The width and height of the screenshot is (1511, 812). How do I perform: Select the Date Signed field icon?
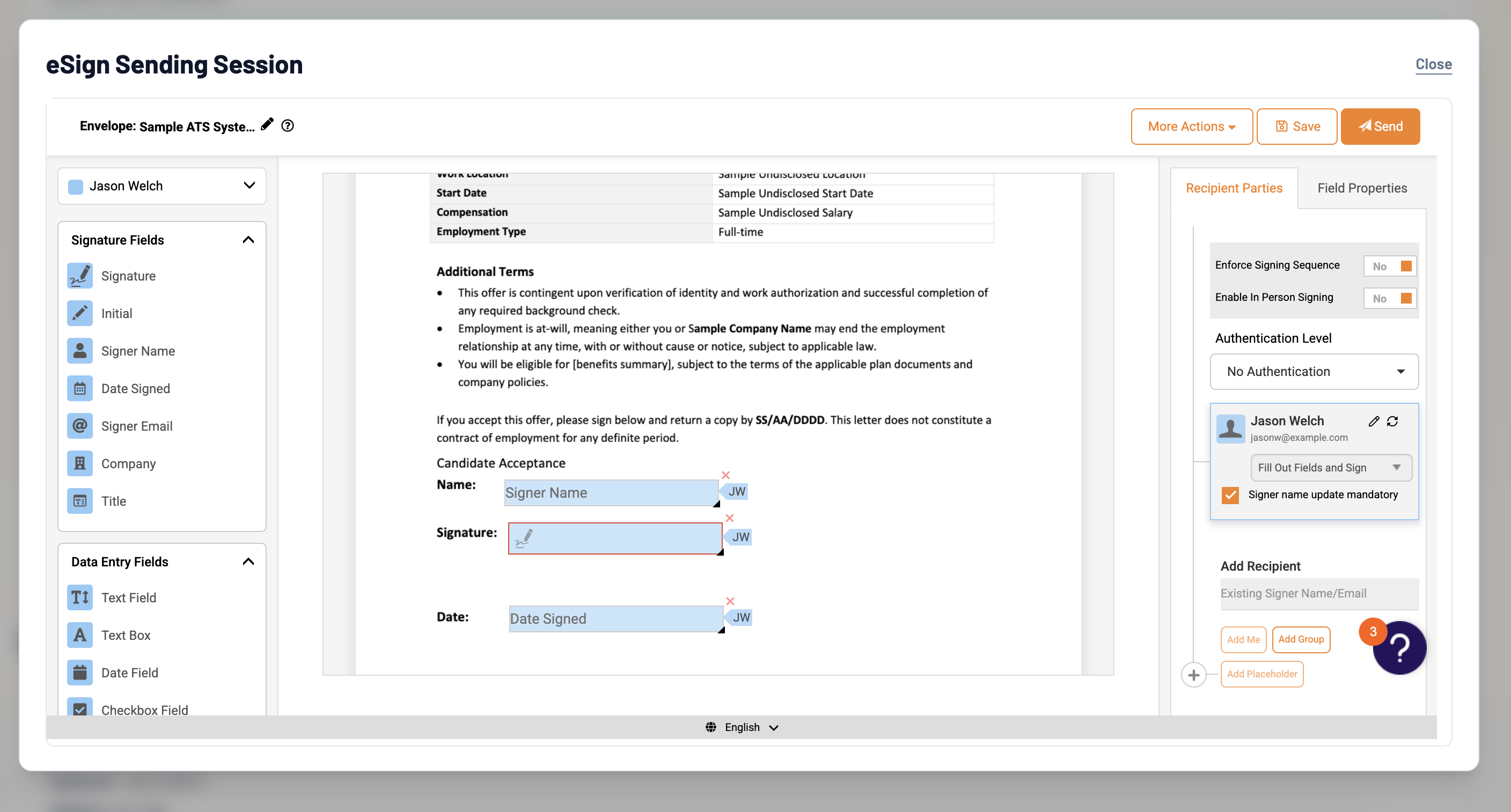point(80,388)
